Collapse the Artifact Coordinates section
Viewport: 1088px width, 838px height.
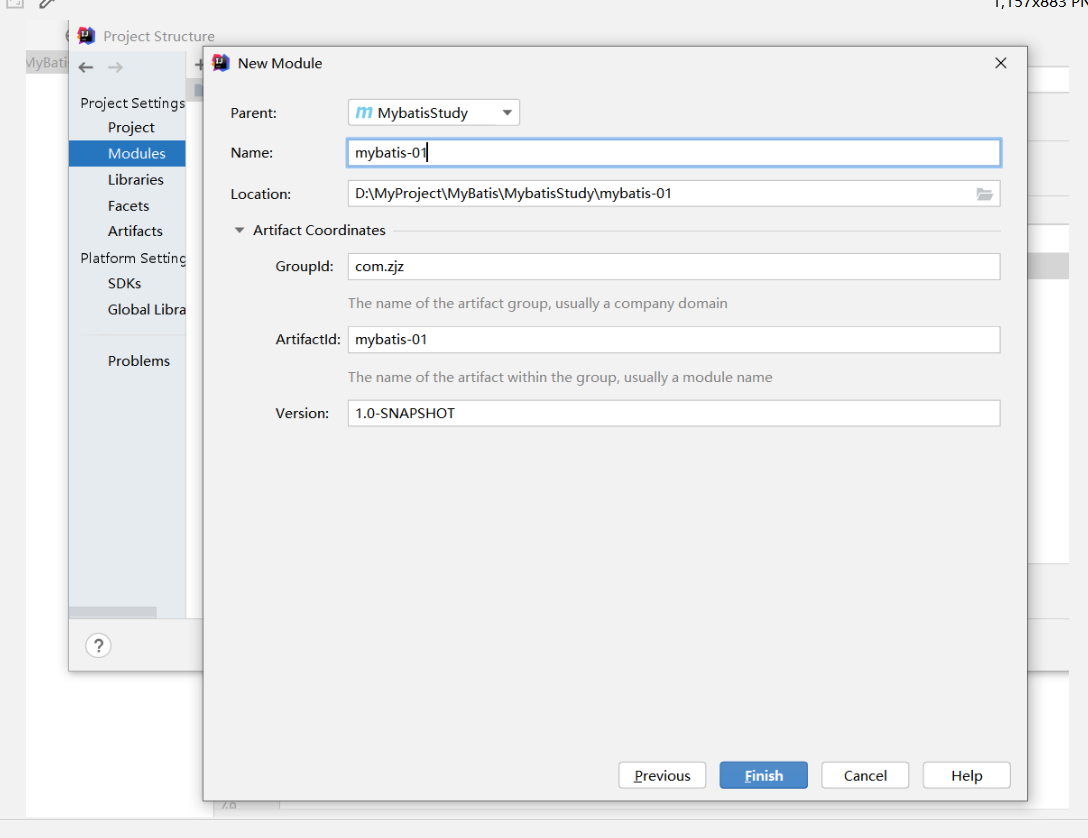point(239,230)
